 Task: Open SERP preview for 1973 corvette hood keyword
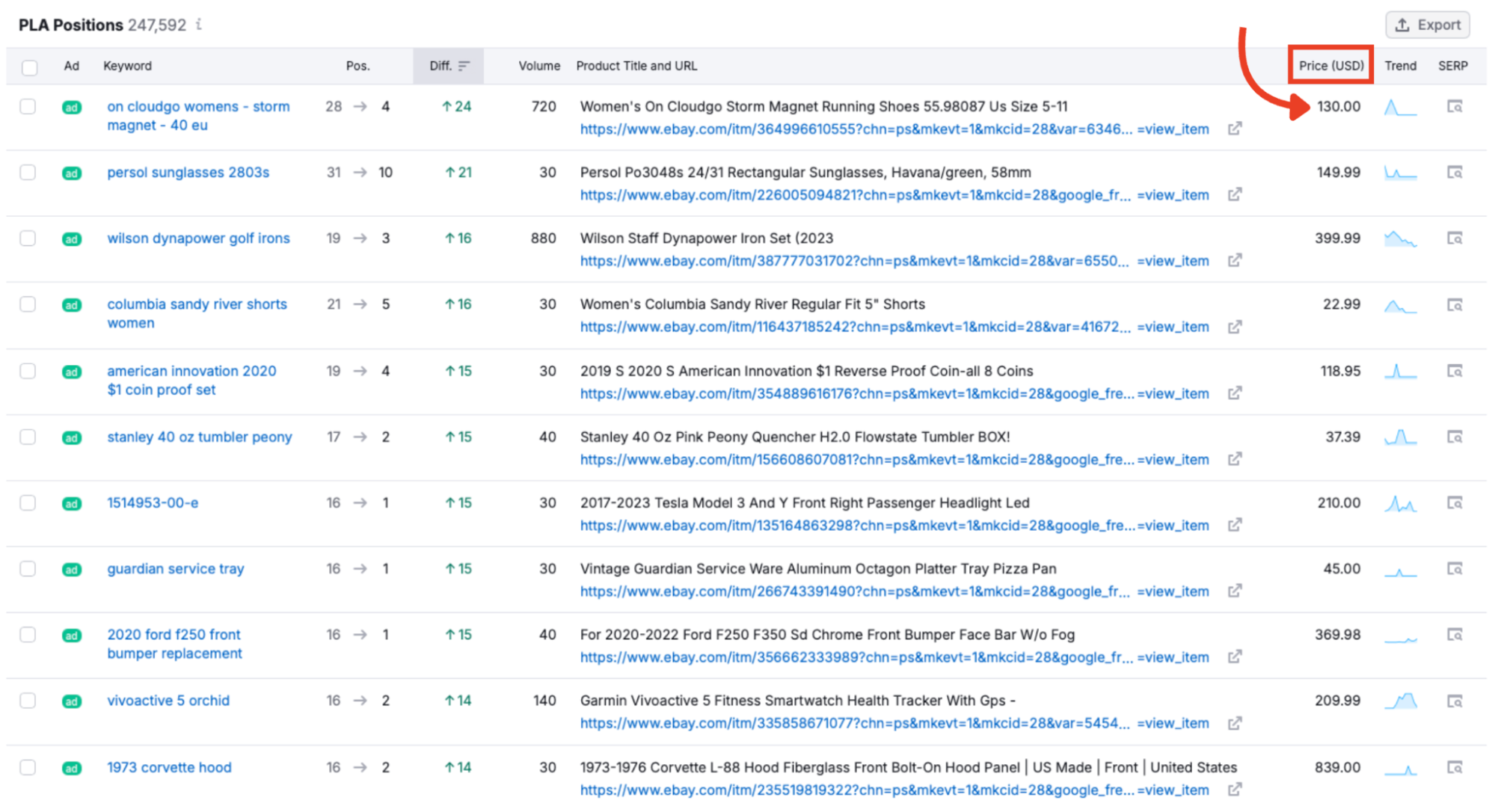(x=1454, y=766)
